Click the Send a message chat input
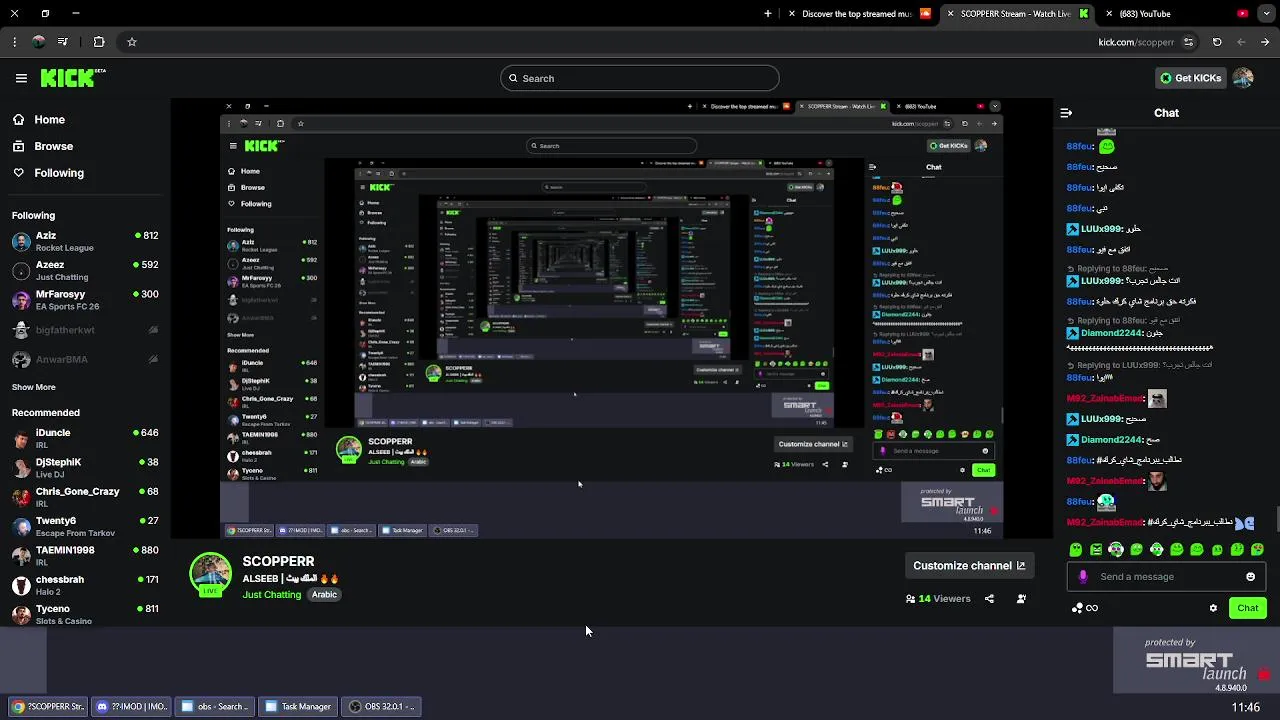1280x720 pixels. point(1165,577)
